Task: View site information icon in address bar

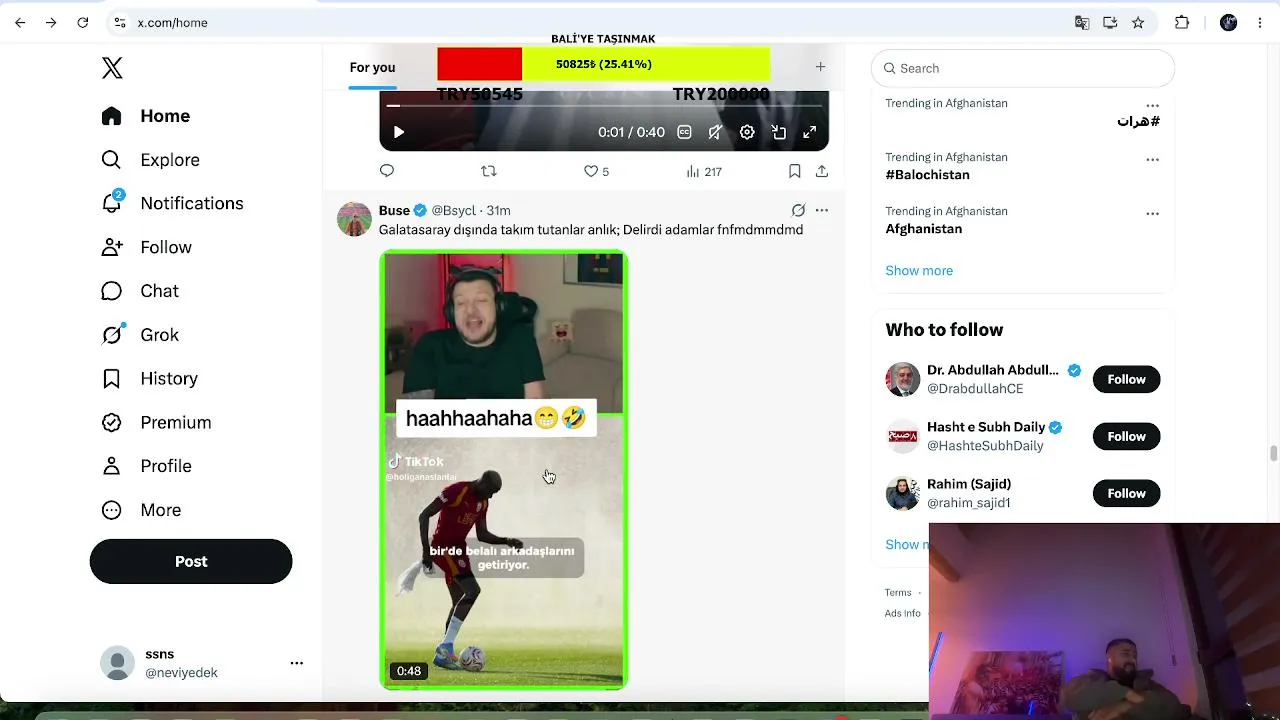Action: (x=120, y=22)
